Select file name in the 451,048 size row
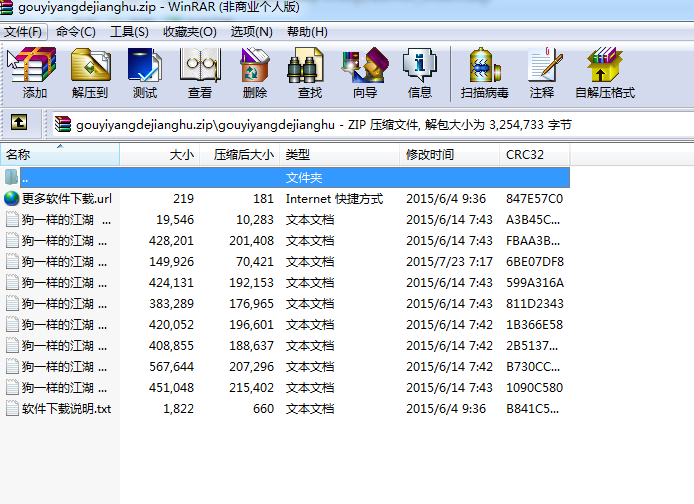The width and height of the screenshot is (694, 504). pos(64,388)
